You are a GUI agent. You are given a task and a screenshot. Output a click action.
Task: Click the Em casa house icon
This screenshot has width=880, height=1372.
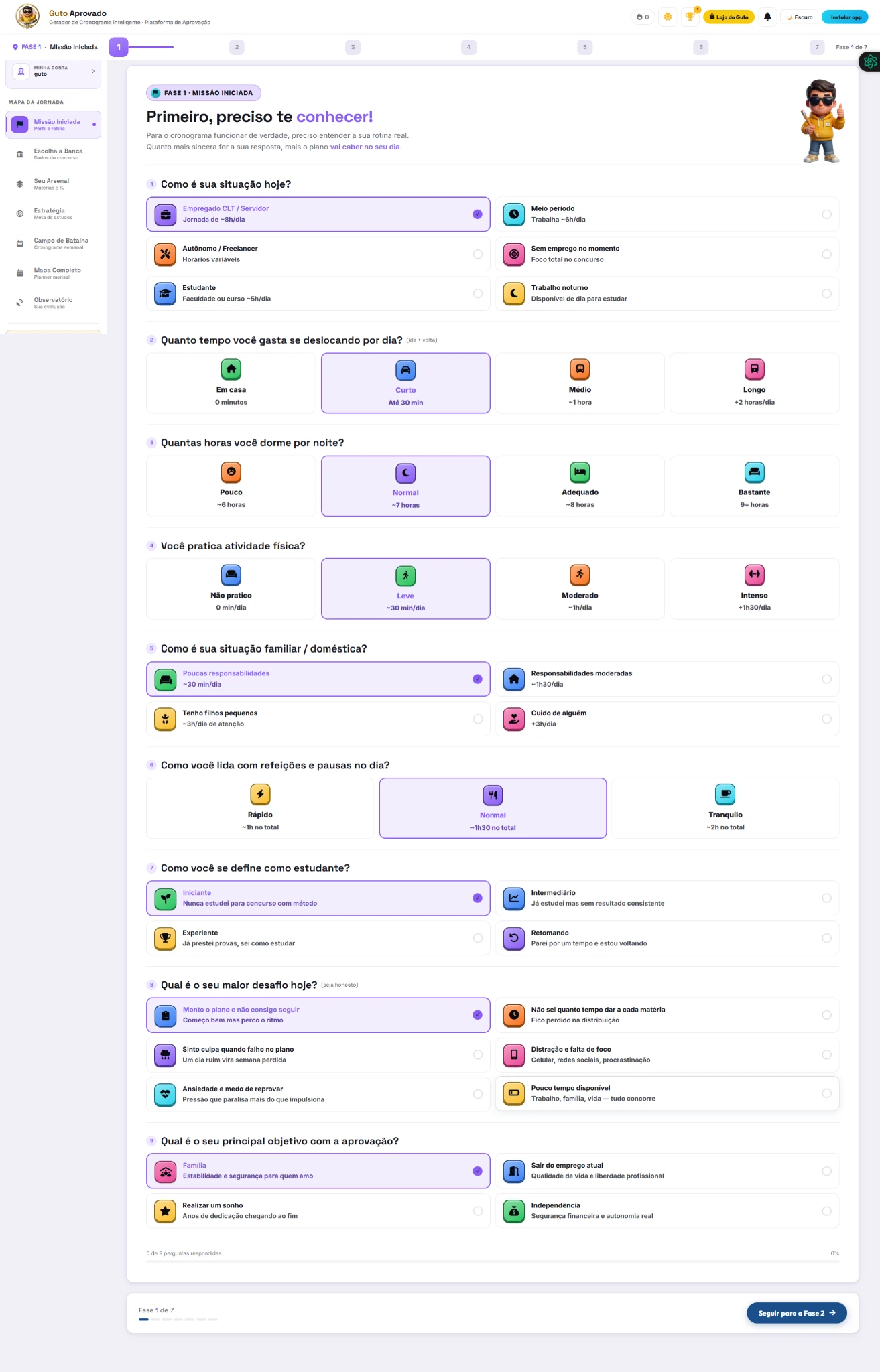pyautogui.click(x=231, y=369)
